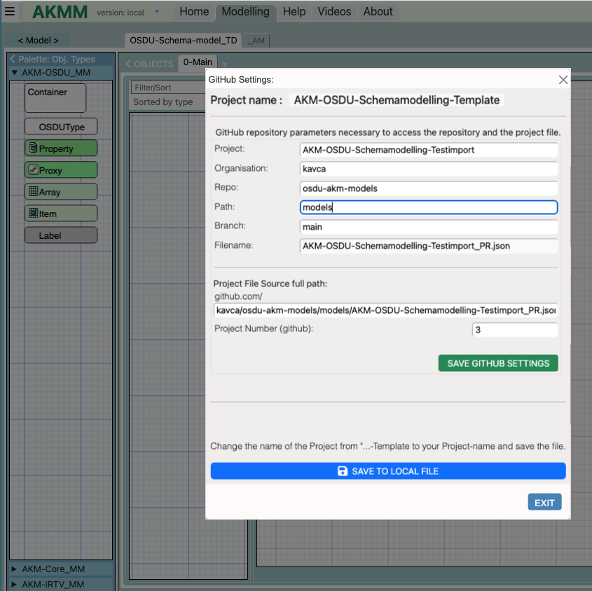Screen dimensions: 592x591
Task: Open the version dropdown arrow
Action: point(157,12)
